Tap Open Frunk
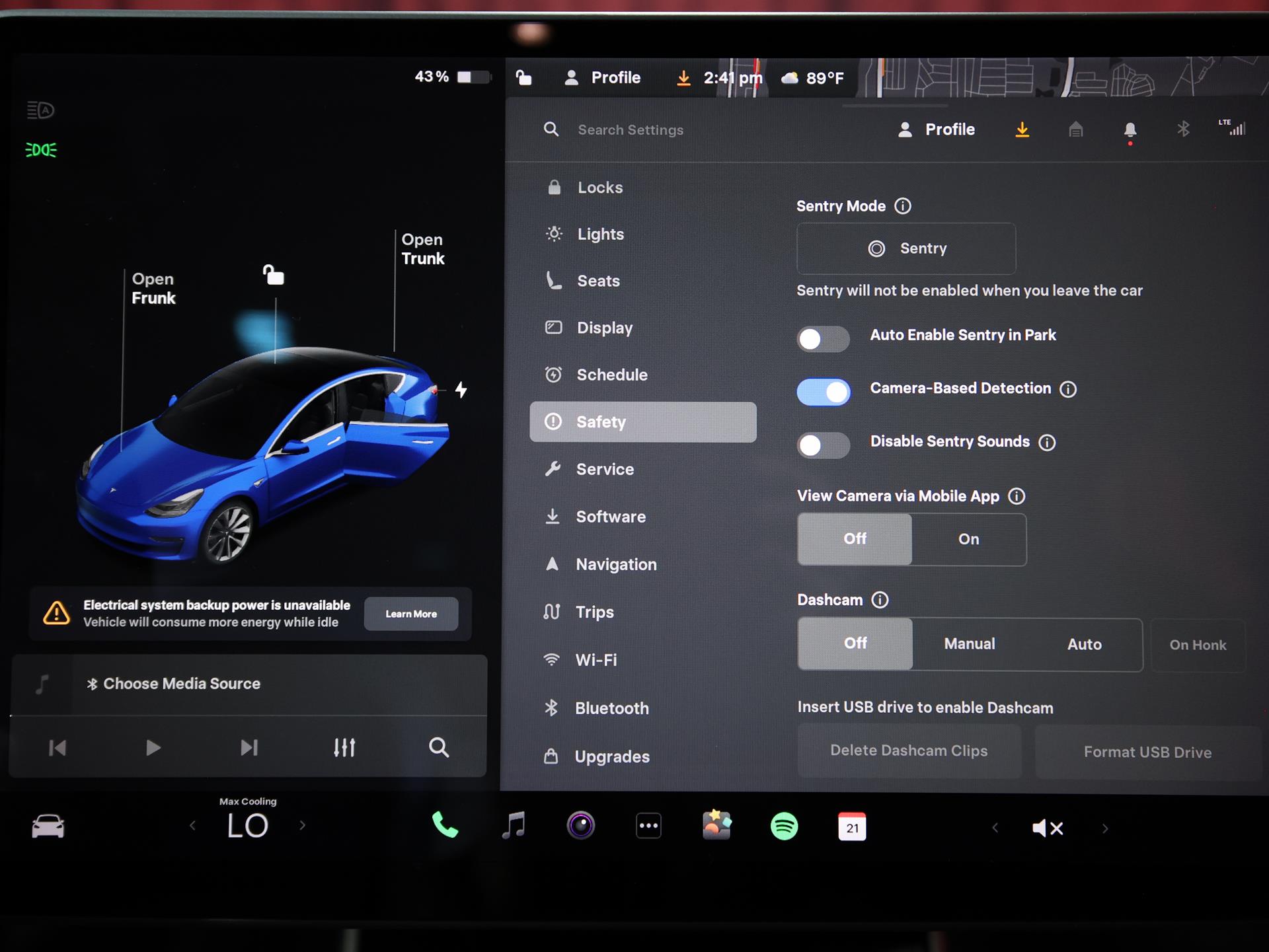This screenshot has height=952, width=1269. 153,289
